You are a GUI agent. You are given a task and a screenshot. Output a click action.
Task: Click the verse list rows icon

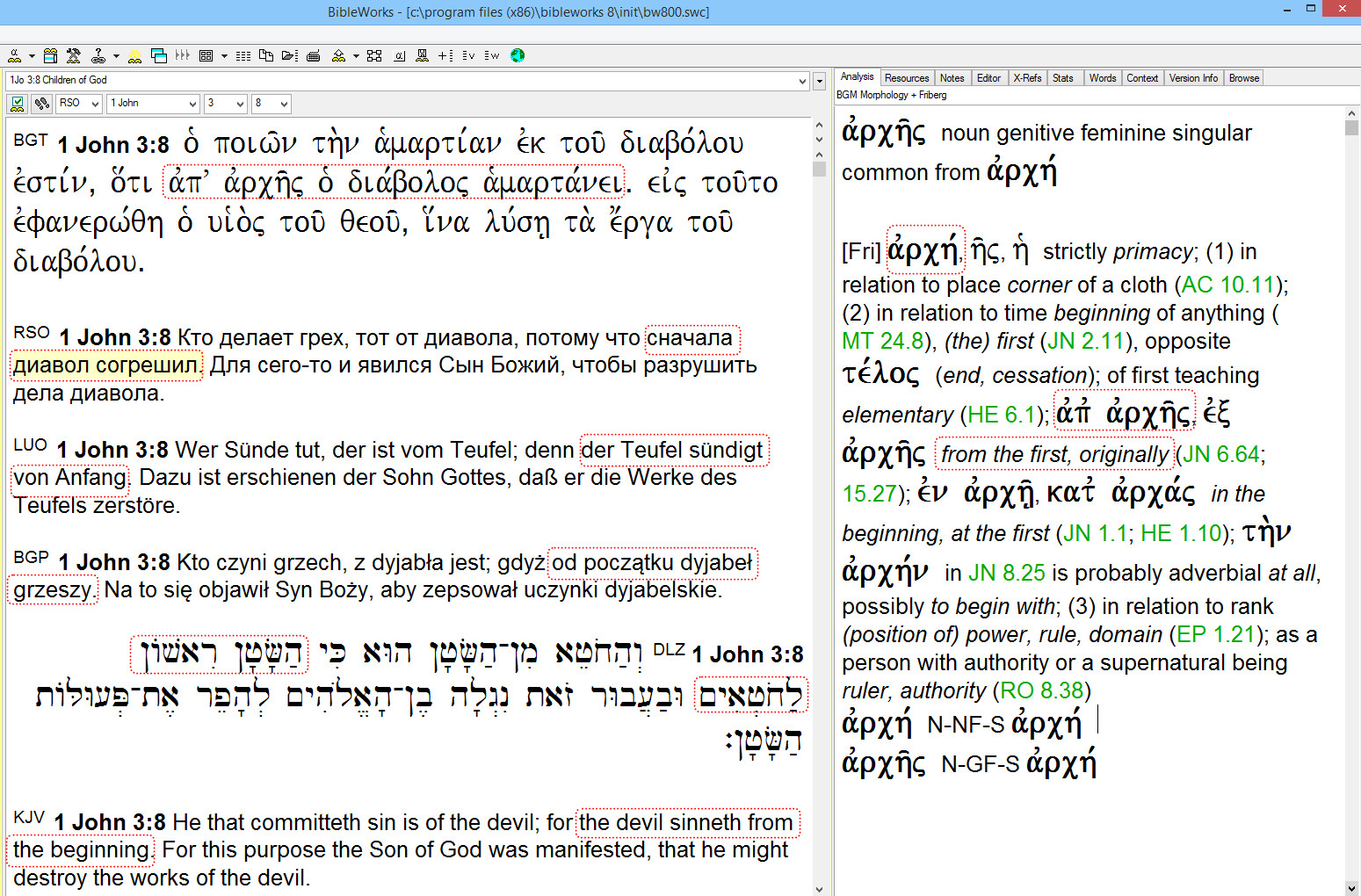coord(243,56)
